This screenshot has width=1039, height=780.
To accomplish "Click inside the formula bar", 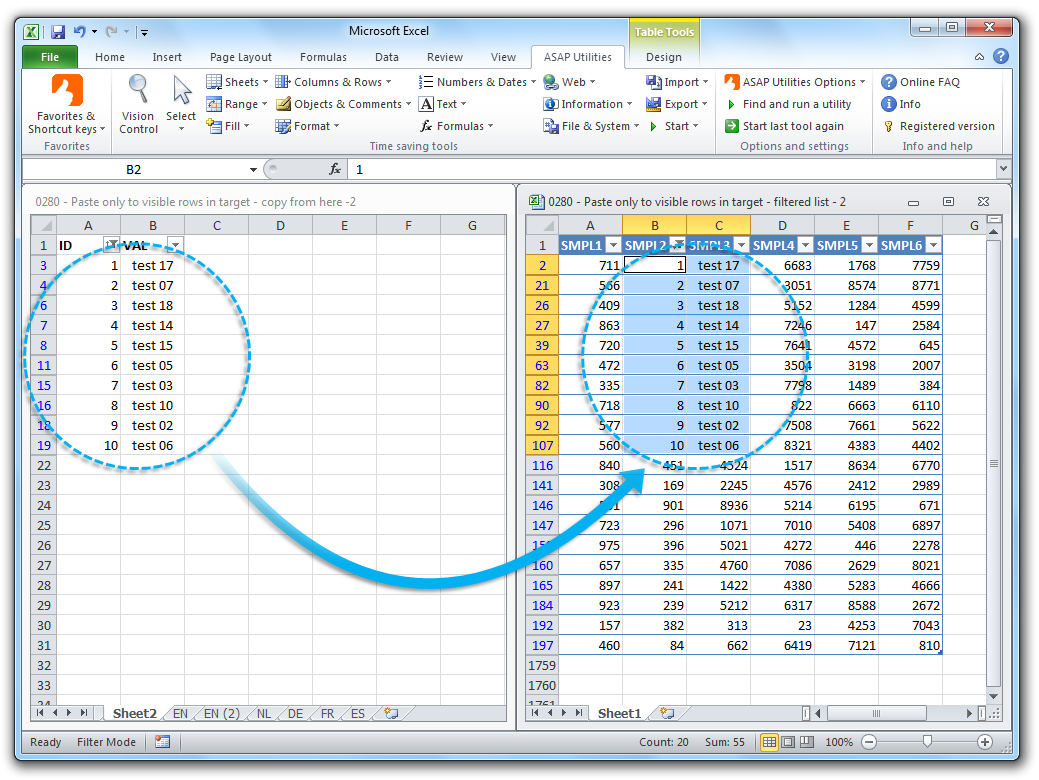I will click(x=500, y=169).
